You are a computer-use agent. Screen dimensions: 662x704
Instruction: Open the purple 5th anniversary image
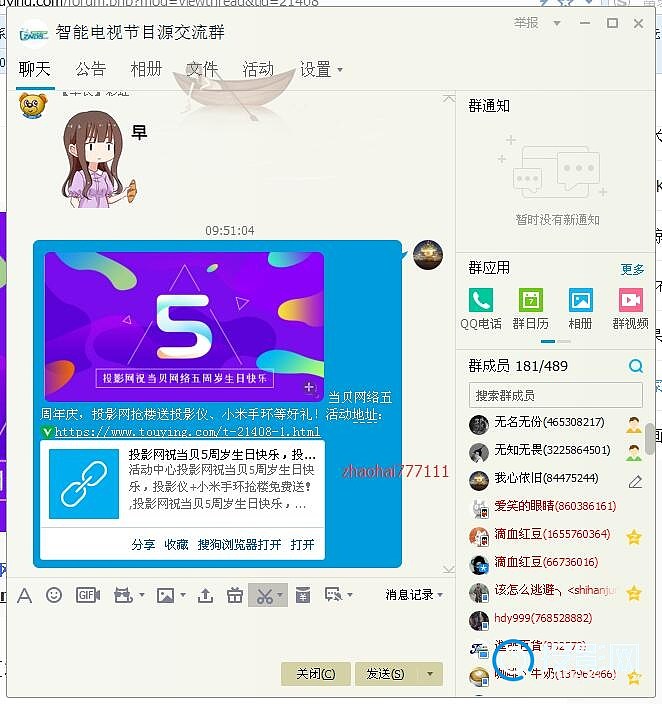pyautogui.click(x=184, y=326)
